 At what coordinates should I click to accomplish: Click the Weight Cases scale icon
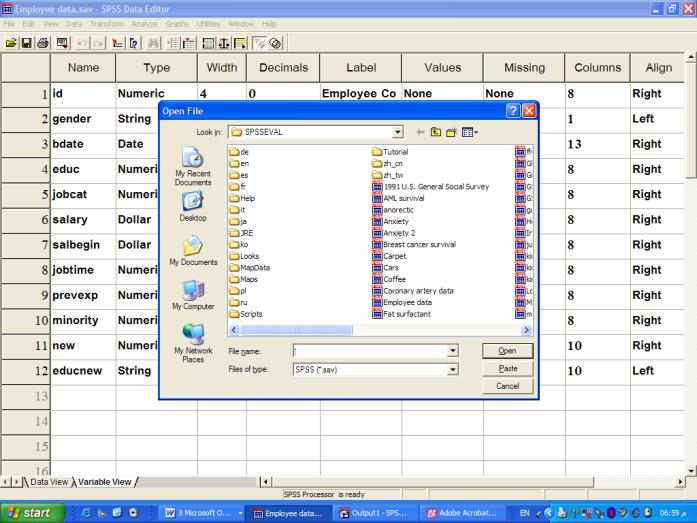[x=224, y=43]
